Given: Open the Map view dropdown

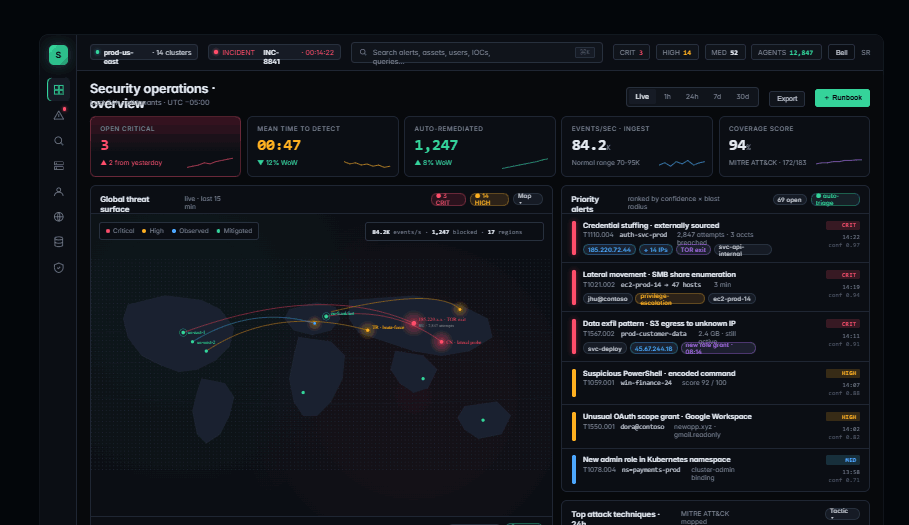Looking at the screenshot, I should 528,199.
